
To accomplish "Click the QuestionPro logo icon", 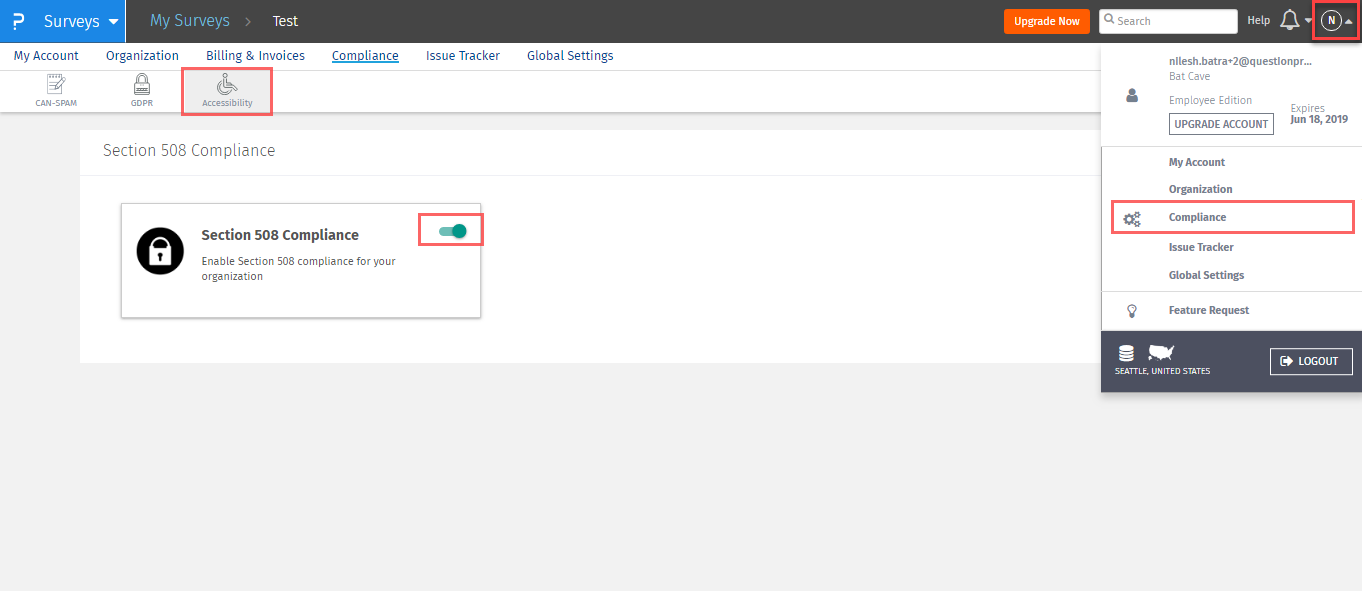I will point(18,21).
